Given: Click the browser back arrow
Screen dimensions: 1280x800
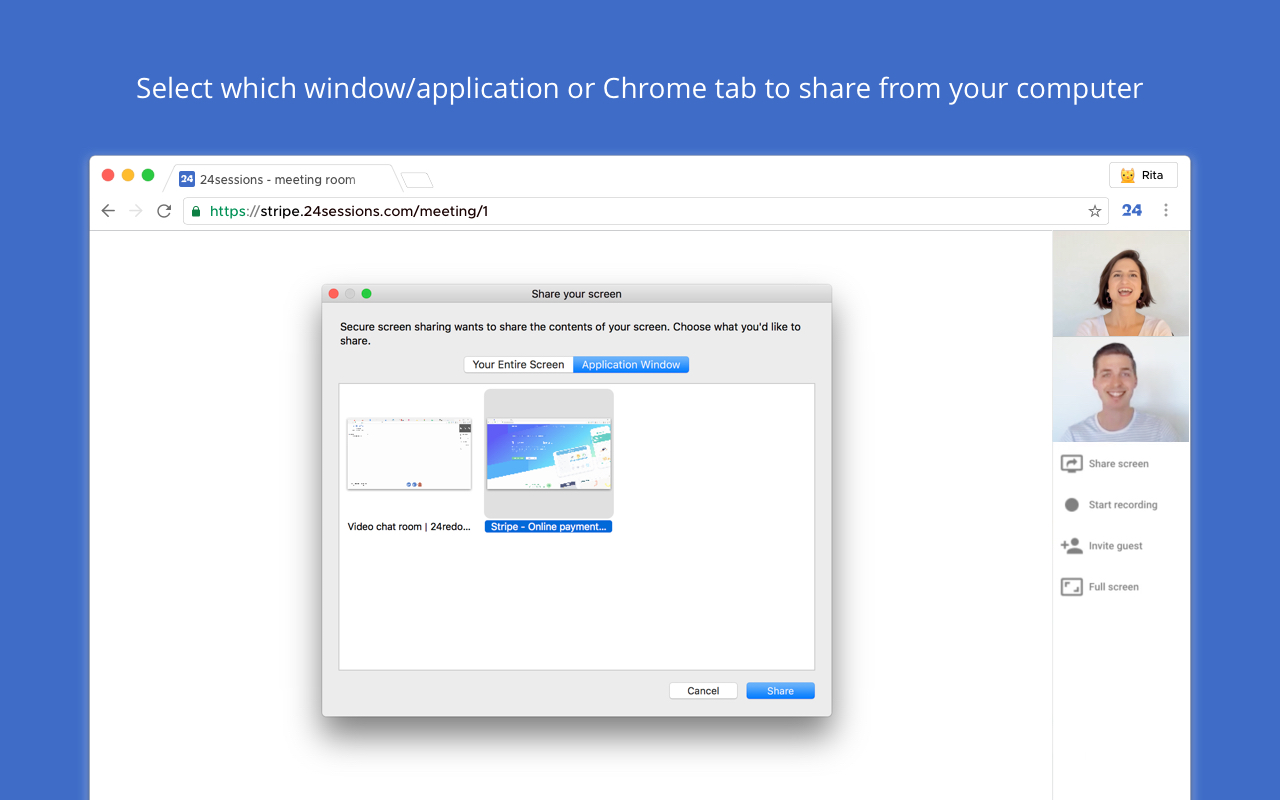Looking at the screenshot, I should (108, 211).
